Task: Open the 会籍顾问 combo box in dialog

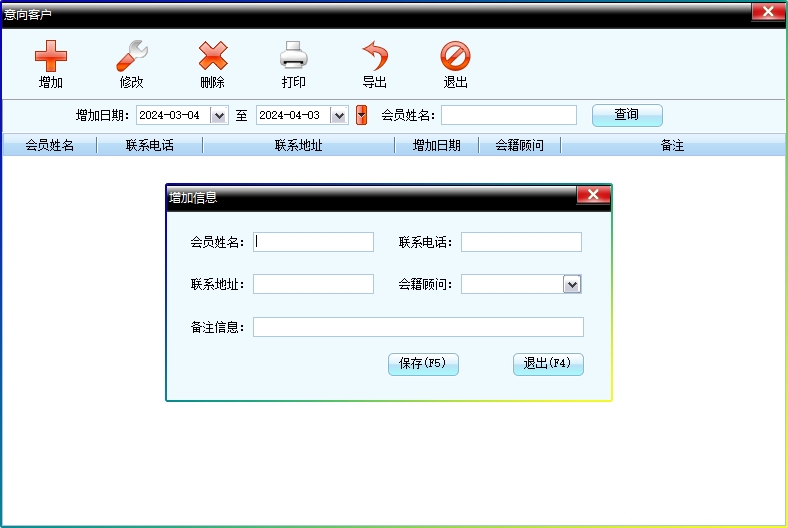Action: pyautogui.click(x=571, y=285)
